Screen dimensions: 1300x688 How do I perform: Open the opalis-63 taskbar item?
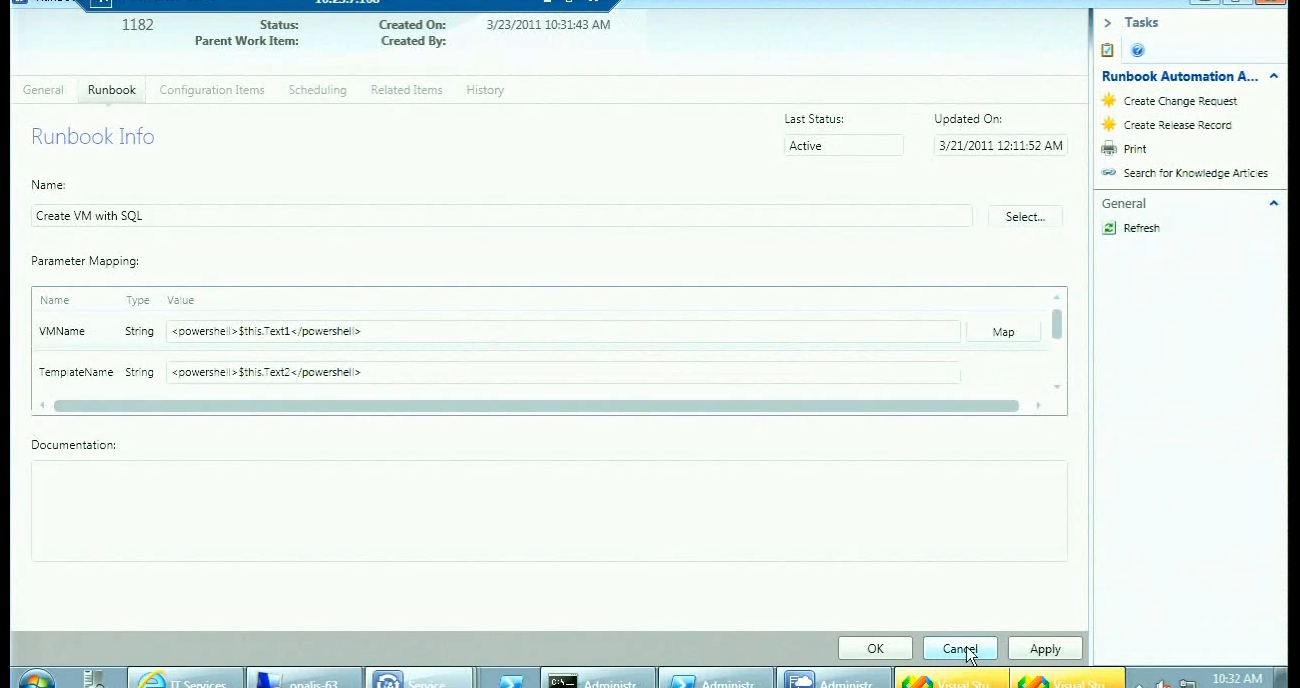[x=304, y=679]
